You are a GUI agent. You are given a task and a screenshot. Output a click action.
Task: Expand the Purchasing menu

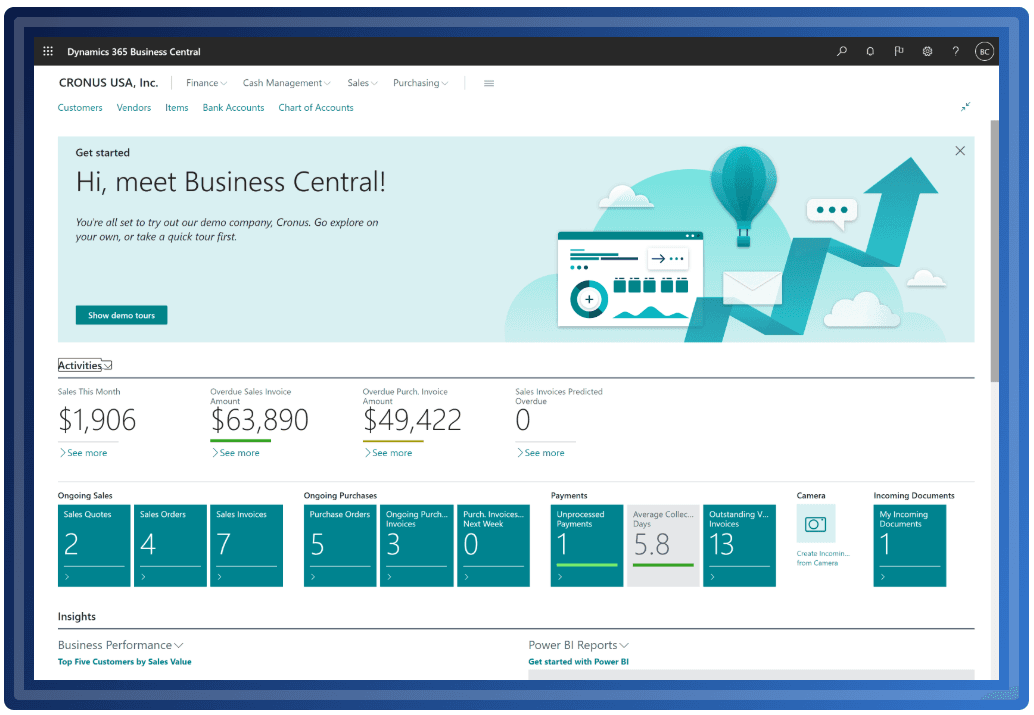pos(420,83)
